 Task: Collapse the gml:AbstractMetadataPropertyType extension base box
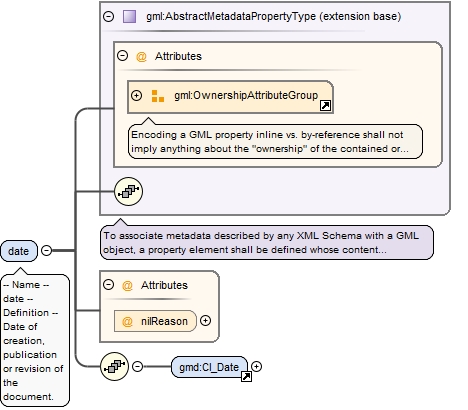pos(109,16)
